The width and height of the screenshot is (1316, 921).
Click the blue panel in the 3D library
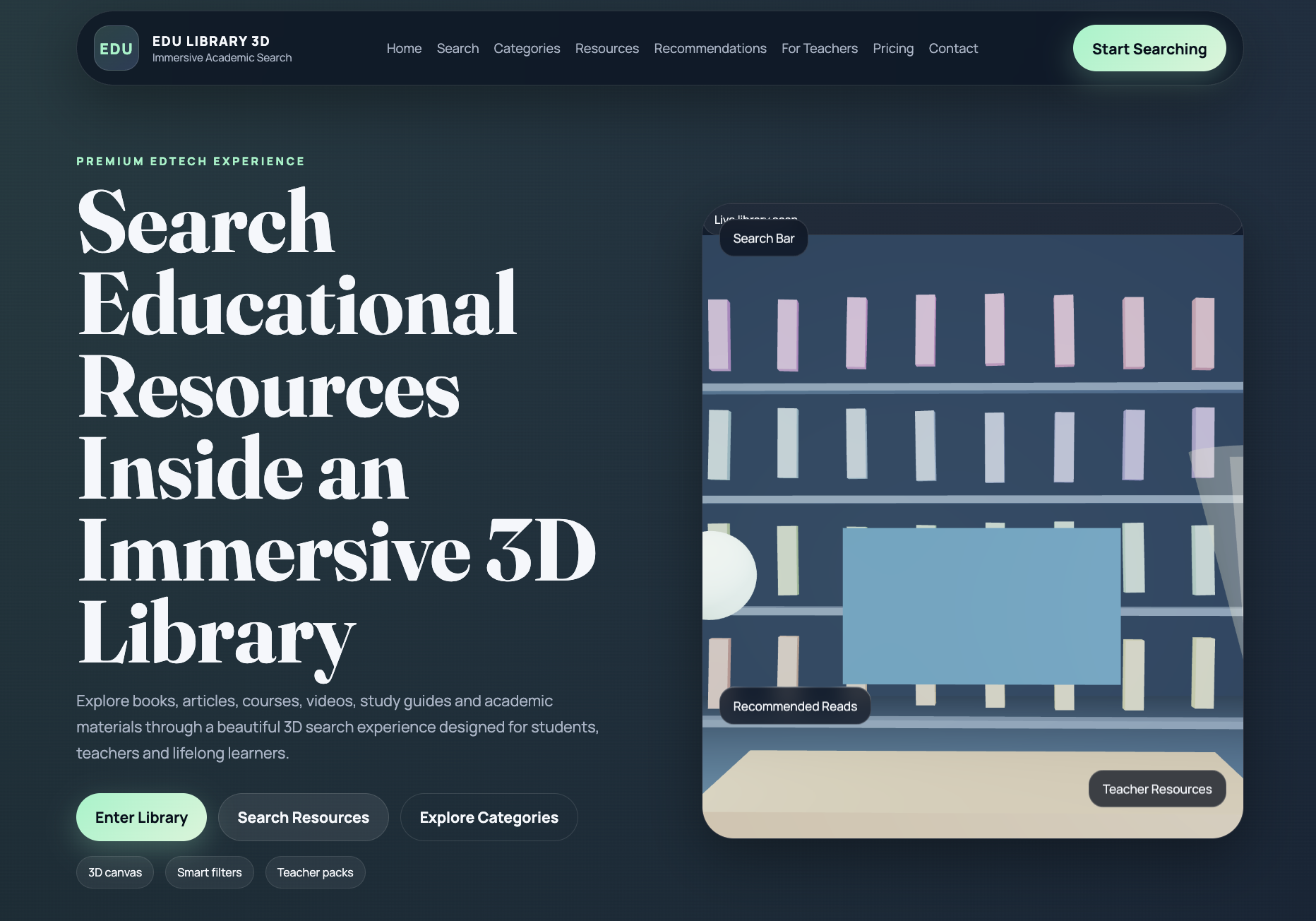coord(981,606)
